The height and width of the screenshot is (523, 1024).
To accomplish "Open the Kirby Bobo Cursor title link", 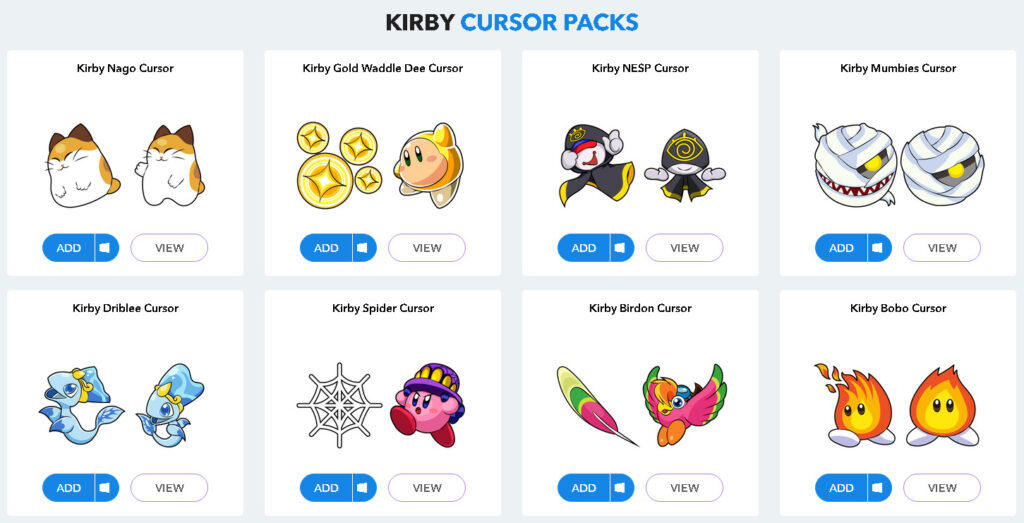I will pyautogui.click(x=898, y=308).
